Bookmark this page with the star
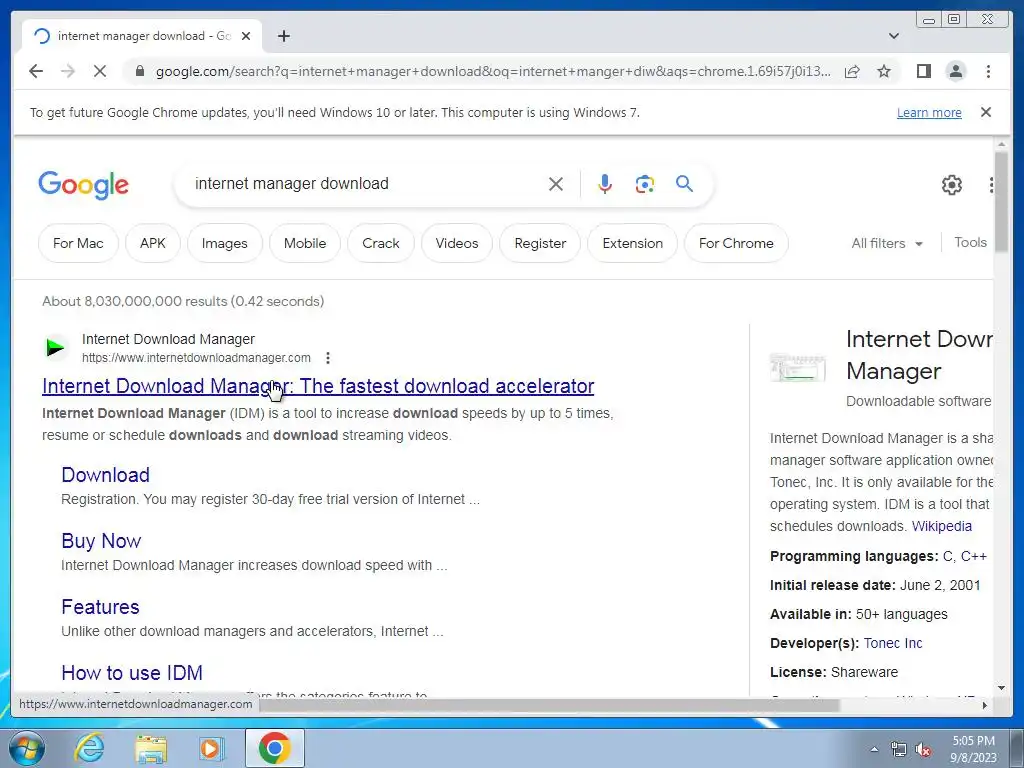This screenshot has width=1024, height=768. [884, 71]
